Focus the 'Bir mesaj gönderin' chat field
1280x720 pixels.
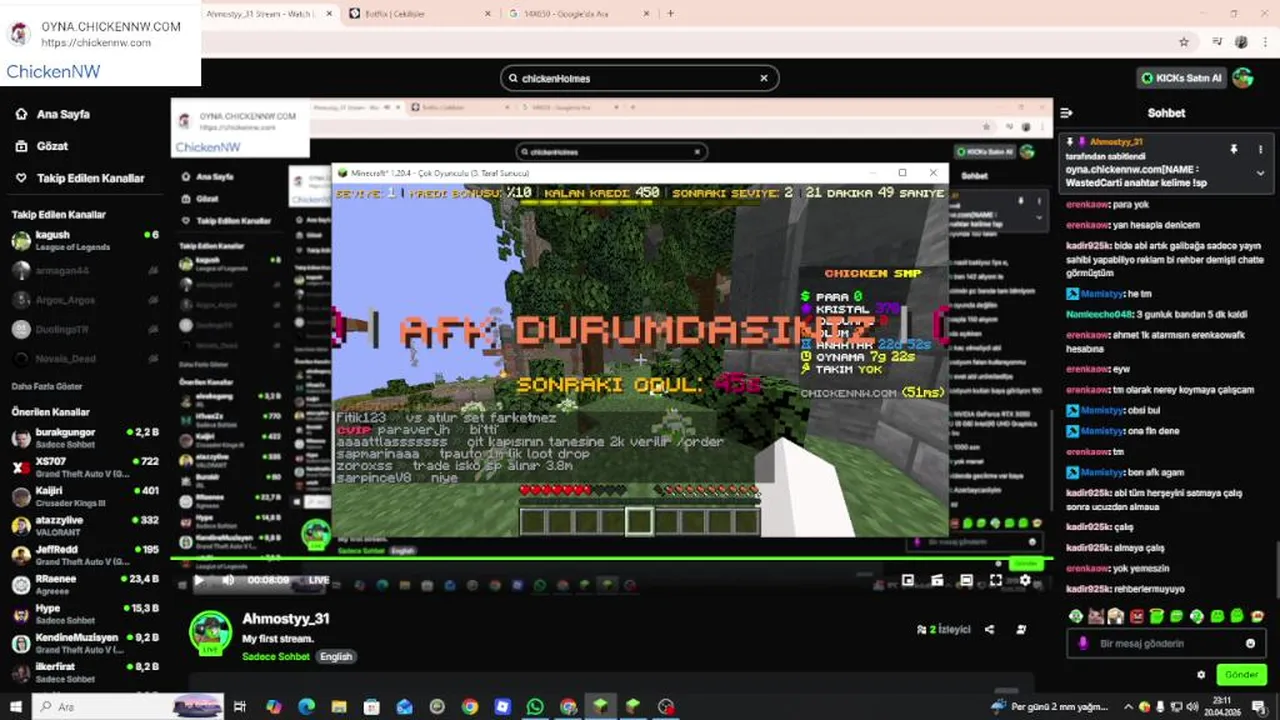(1165, 644)
